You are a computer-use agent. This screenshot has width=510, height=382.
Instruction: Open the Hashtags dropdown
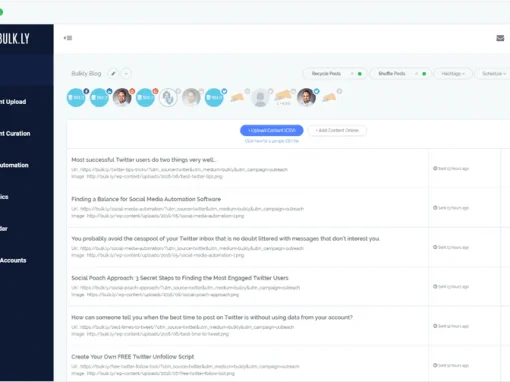pos(453,74)
